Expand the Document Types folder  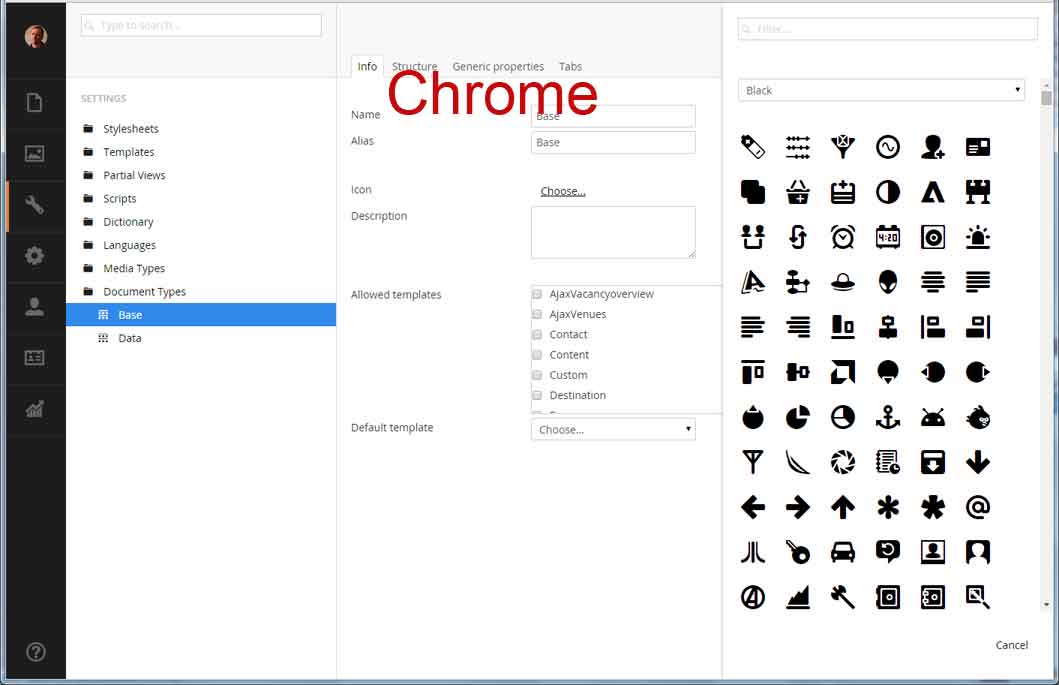tap(144, 292)
